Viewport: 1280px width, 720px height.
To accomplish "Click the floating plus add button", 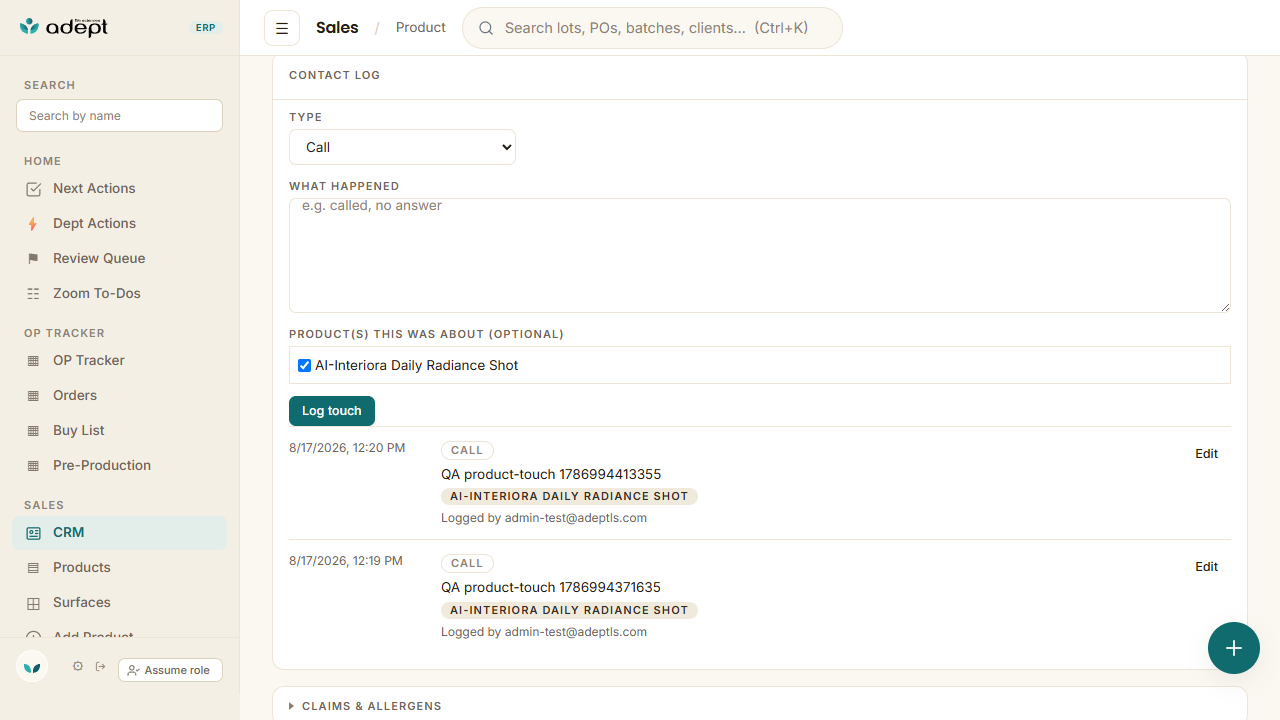I will [1234, 648].
